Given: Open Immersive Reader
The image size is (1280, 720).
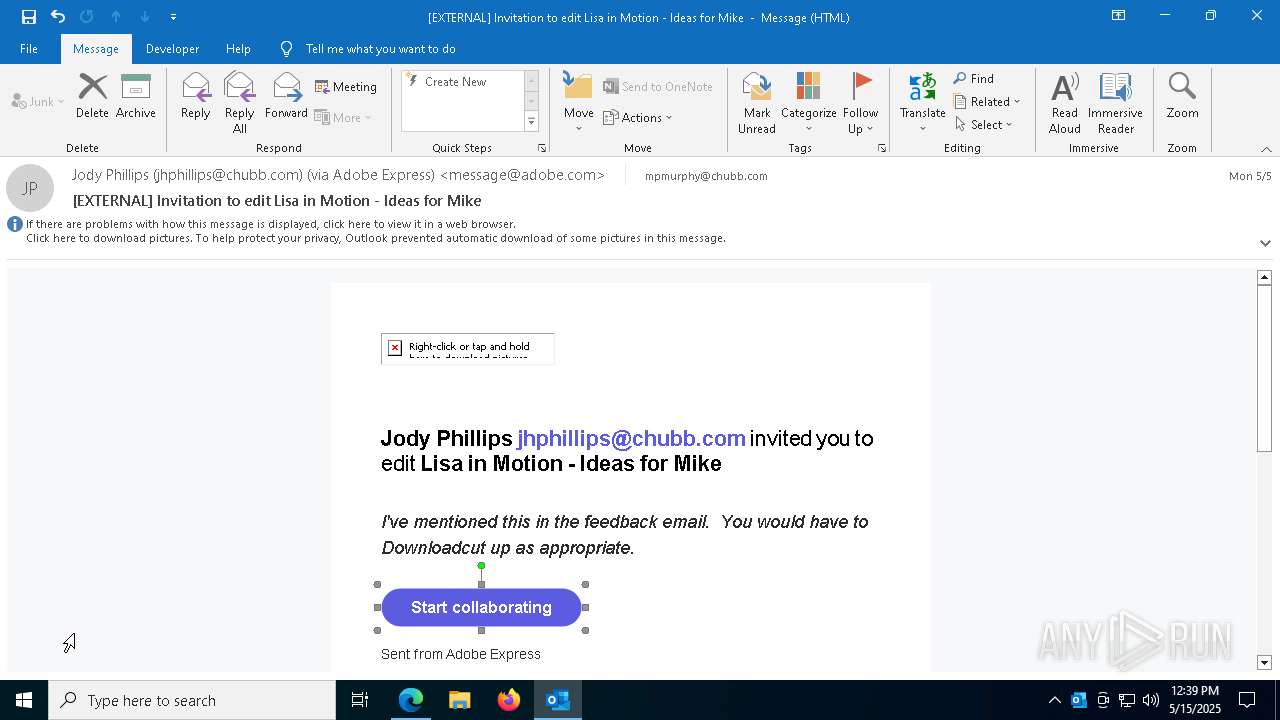Looking at the screenshot, I should [1115, 103].
